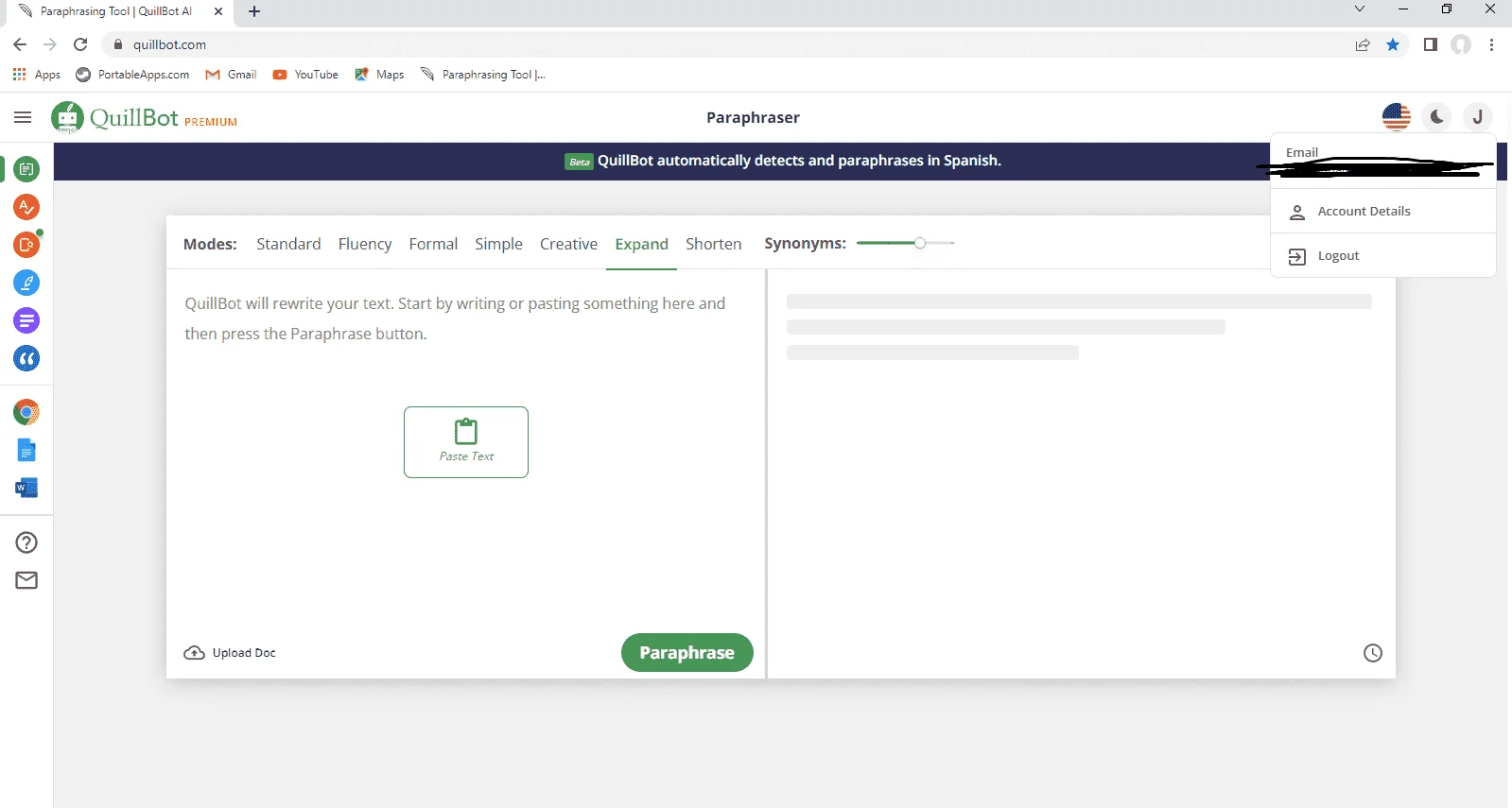The height and width of the screenshot is (808, 1512).
Task: Open the Co-Writer pen icon in sidebar
Action: [x=26, y=283]
